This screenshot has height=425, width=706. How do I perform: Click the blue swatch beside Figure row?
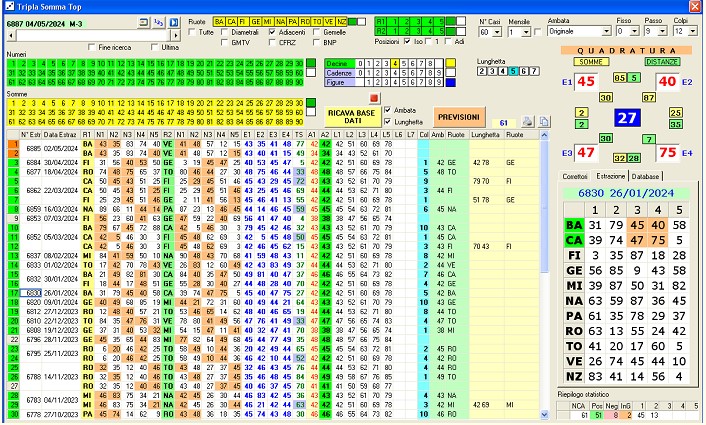[450, 83]
